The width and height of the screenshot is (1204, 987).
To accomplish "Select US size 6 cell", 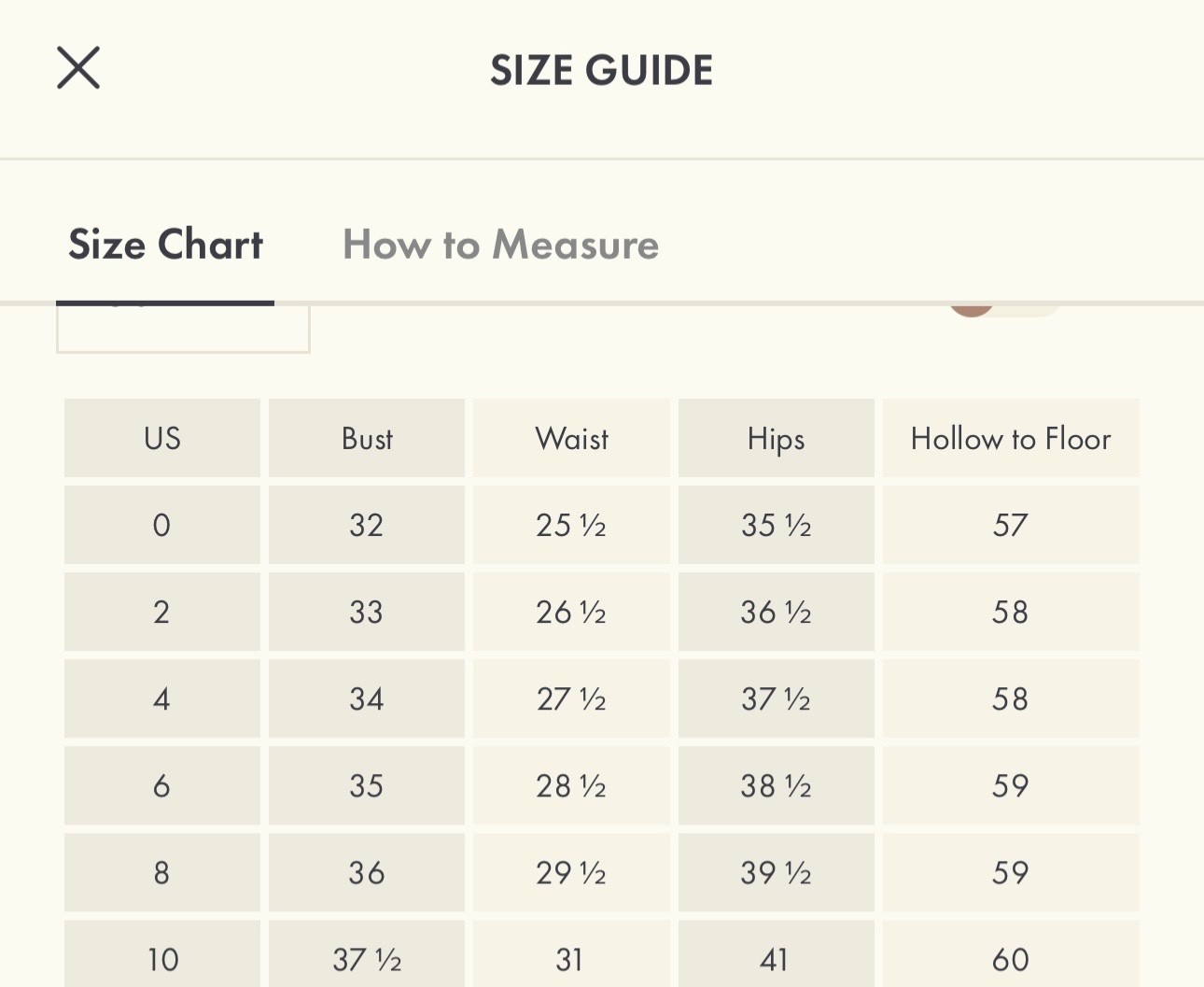I will (x=162, y=785).
